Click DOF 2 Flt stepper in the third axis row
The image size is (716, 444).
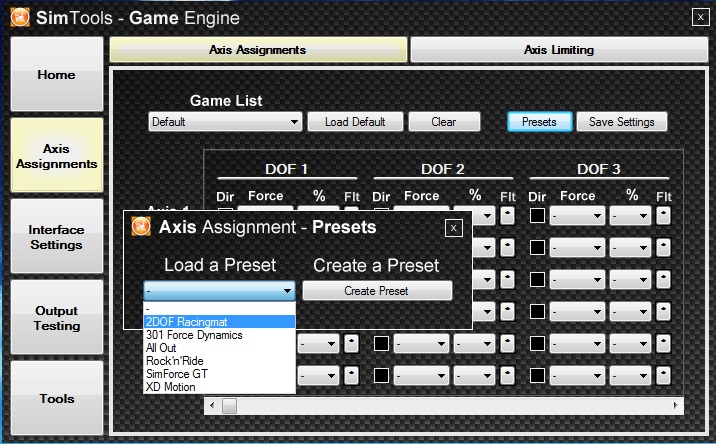click(507, 280)
